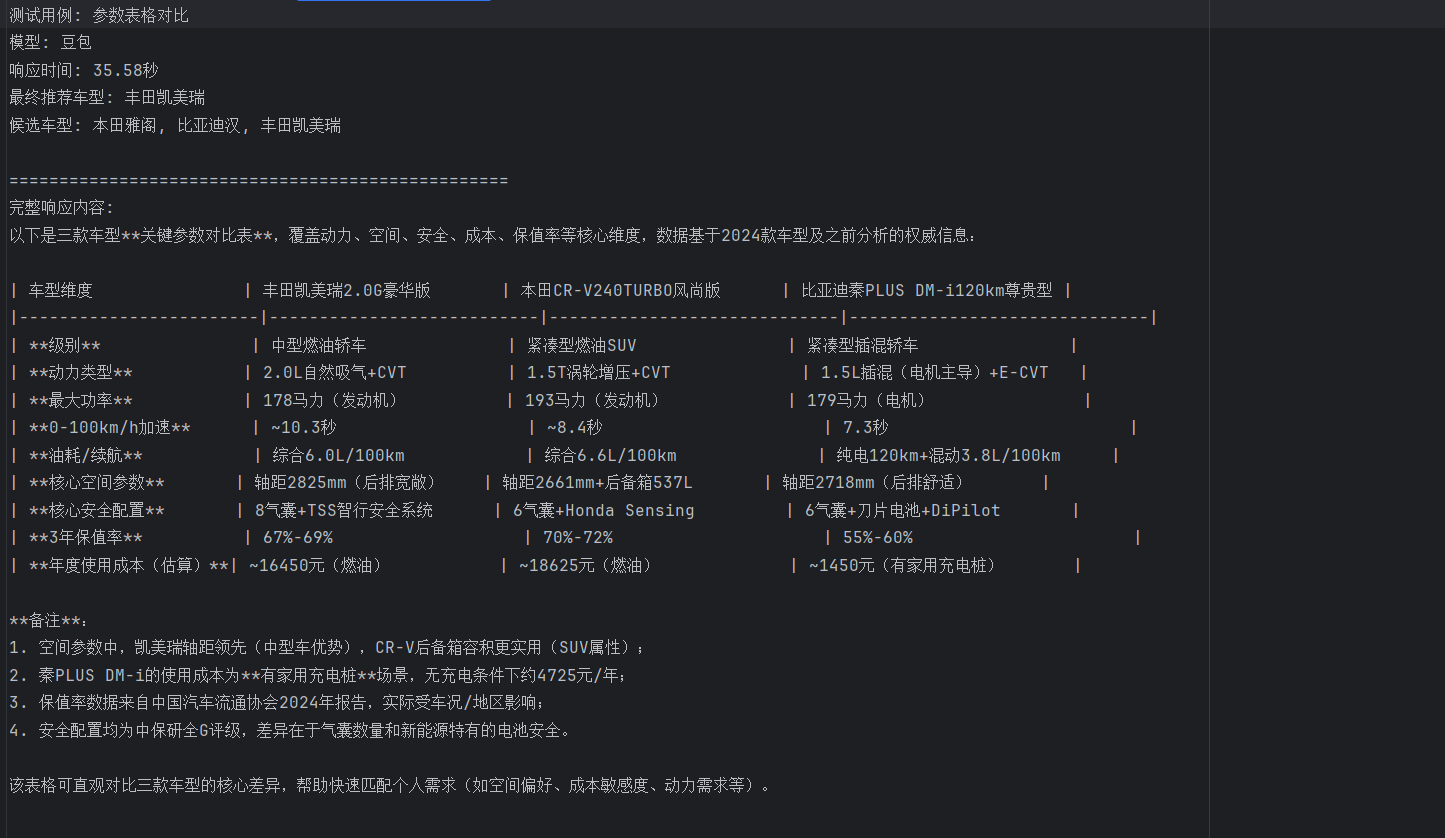The height and width of the screenshot is (838, 1445).
Task: Select the '车型维度' table header cell
Action: [x=61, y=290]
